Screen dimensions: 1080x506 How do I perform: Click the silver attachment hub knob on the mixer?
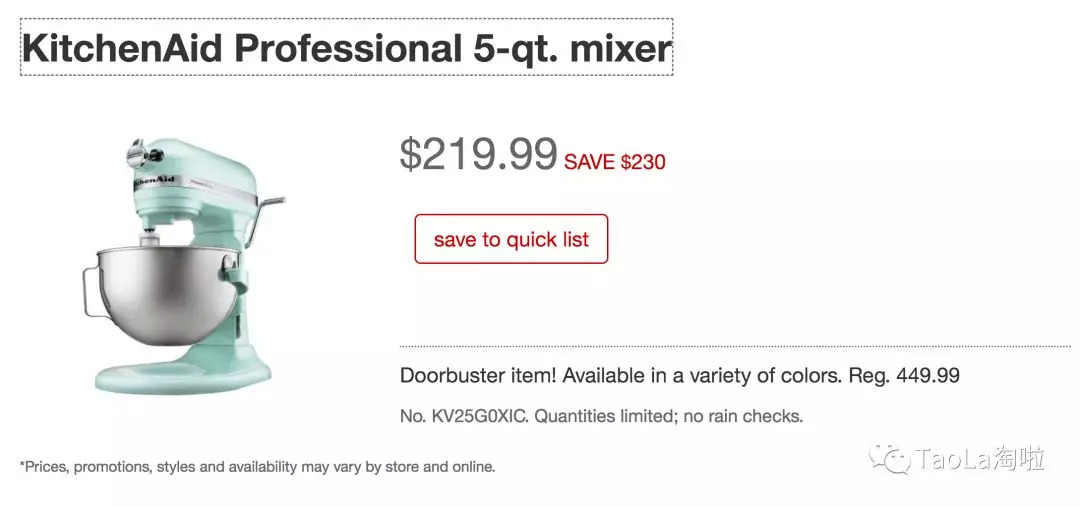pyautogui.click(x=139, y=155)
